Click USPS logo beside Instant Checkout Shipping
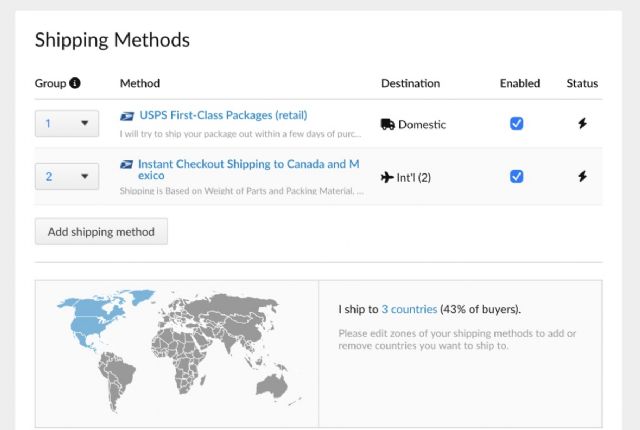 pyautogui.click(x=126, y=164)
